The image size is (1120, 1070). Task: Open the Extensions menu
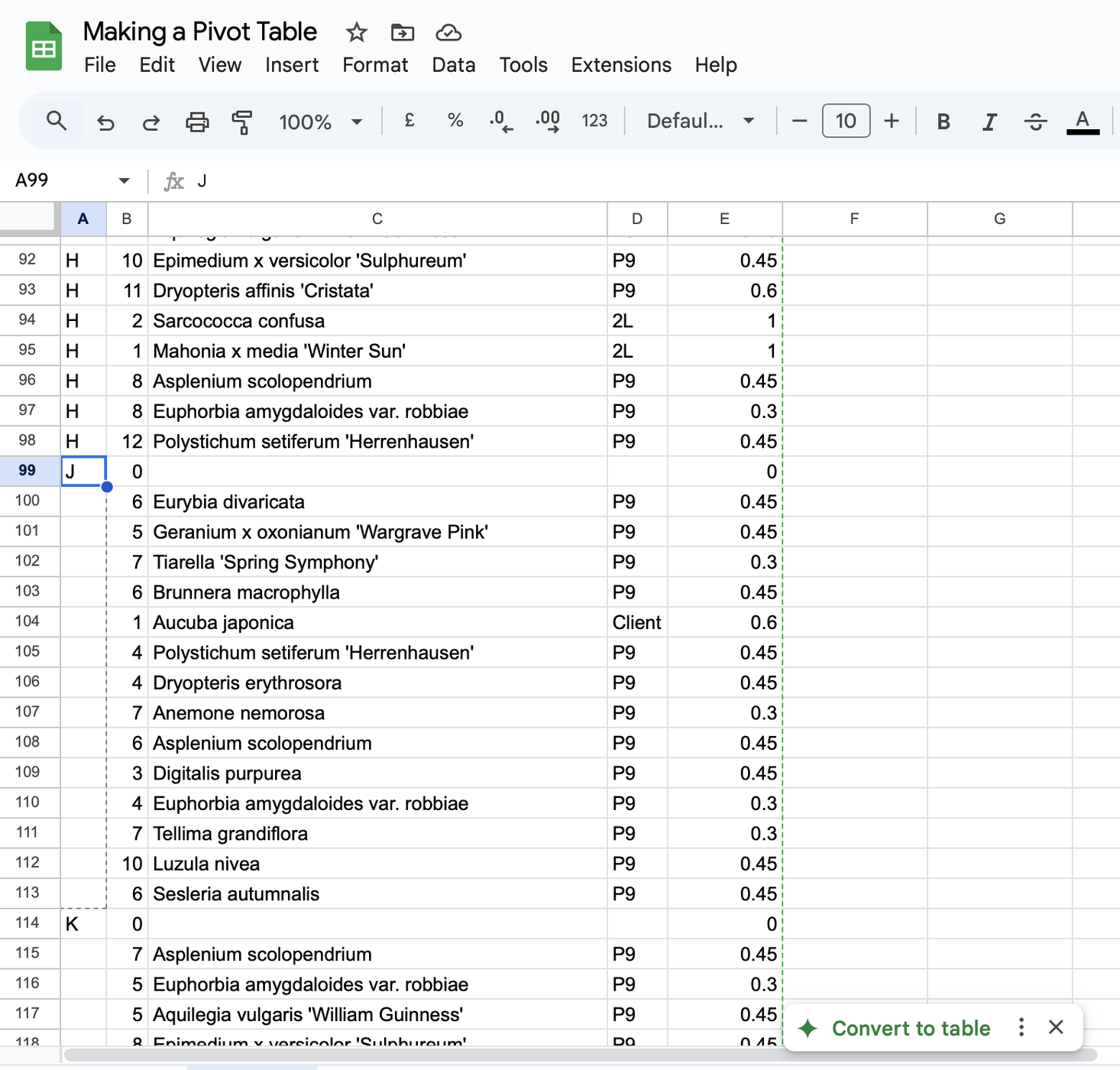[620, 65]
